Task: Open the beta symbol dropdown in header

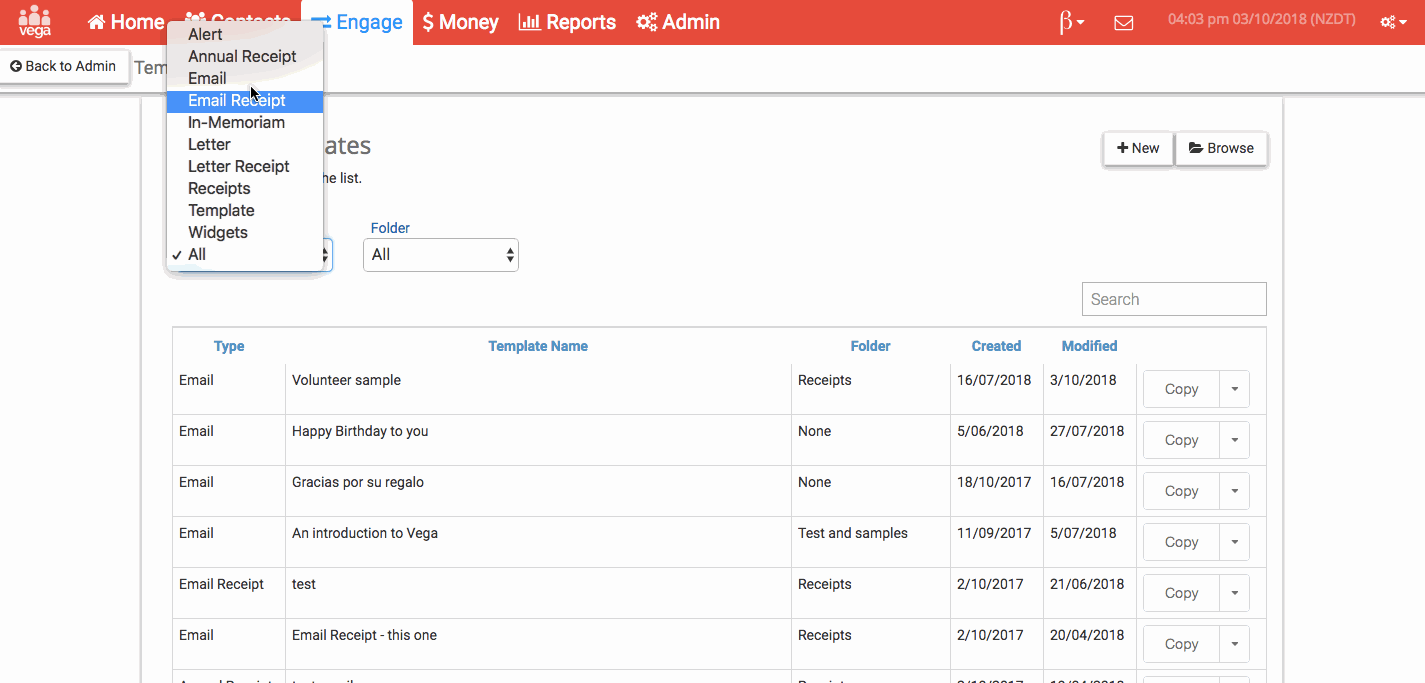Action: coord(1072,22)
